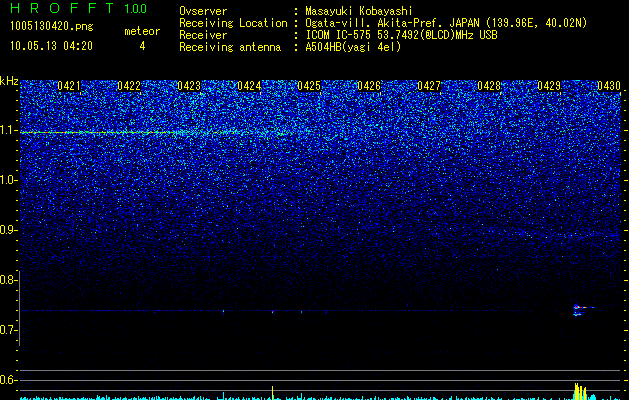Click the bright meteor echo near 0429

coord(582,310)
